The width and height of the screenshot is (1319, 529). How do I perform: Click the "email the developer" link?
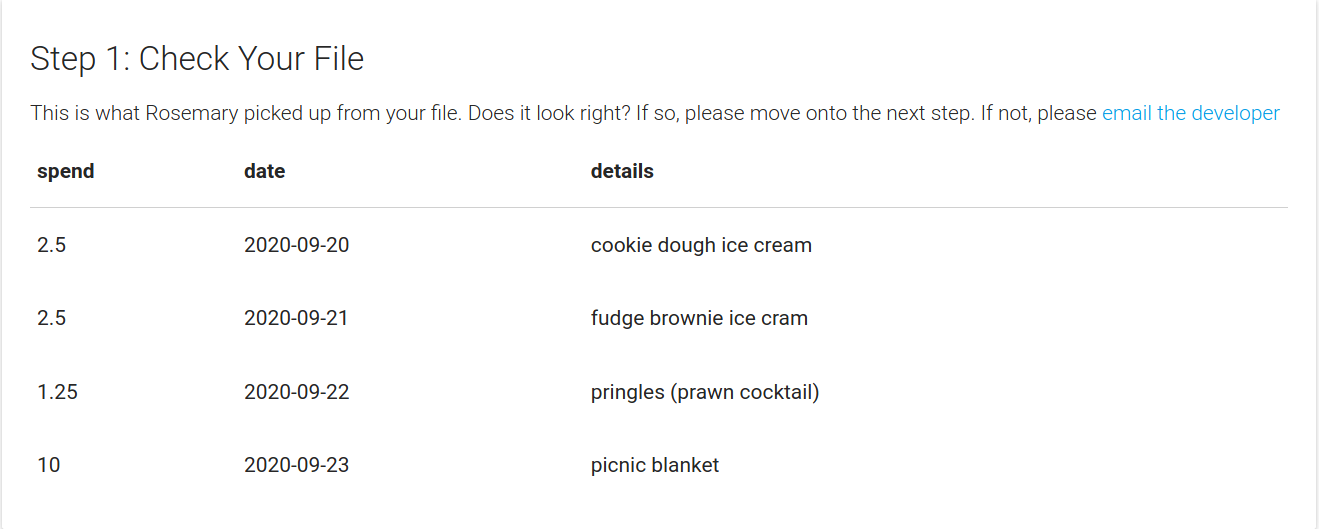click(1190, 113)
